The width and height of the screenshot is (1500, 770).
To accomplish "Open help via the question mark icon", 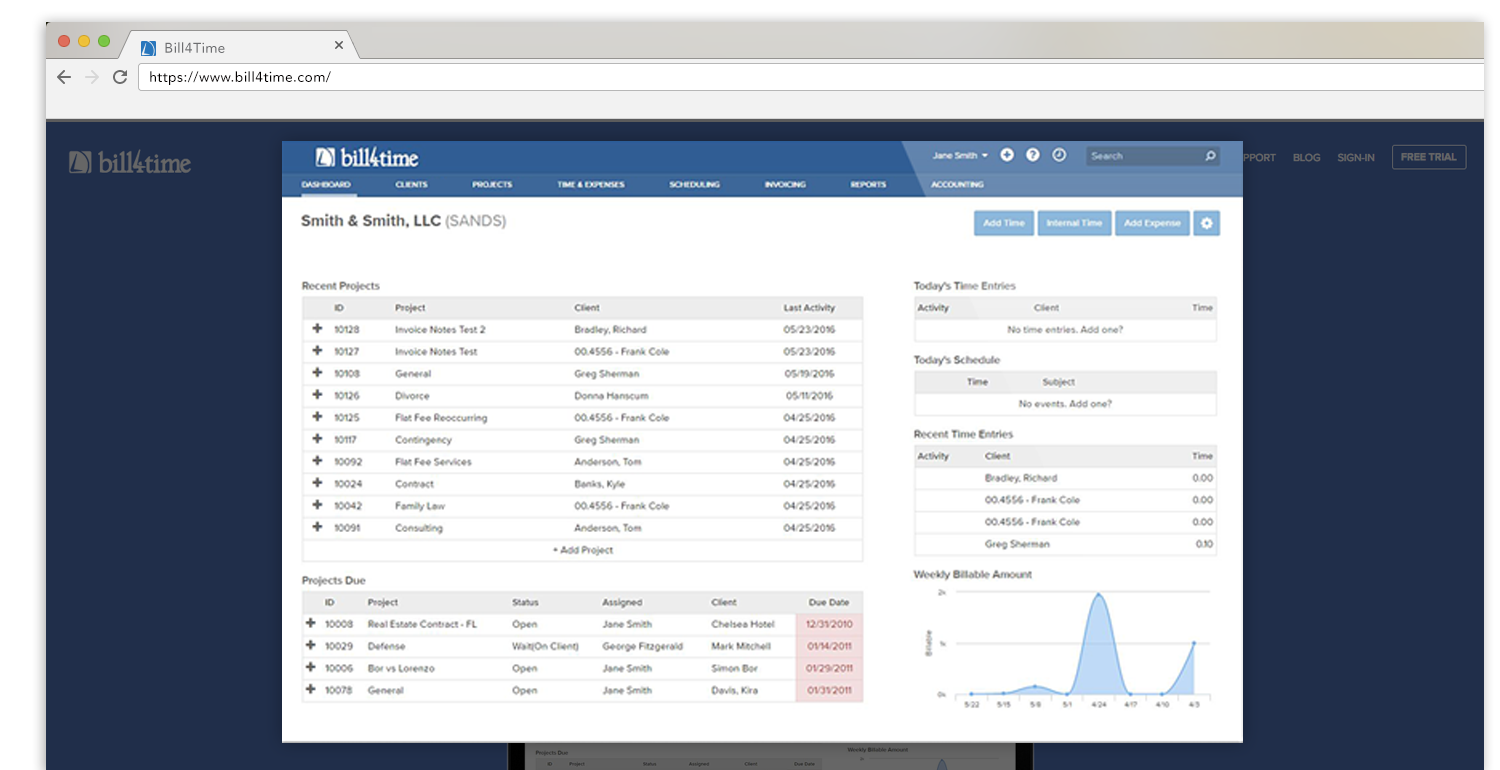I will pyautogui.click(x=1033, y=155).
